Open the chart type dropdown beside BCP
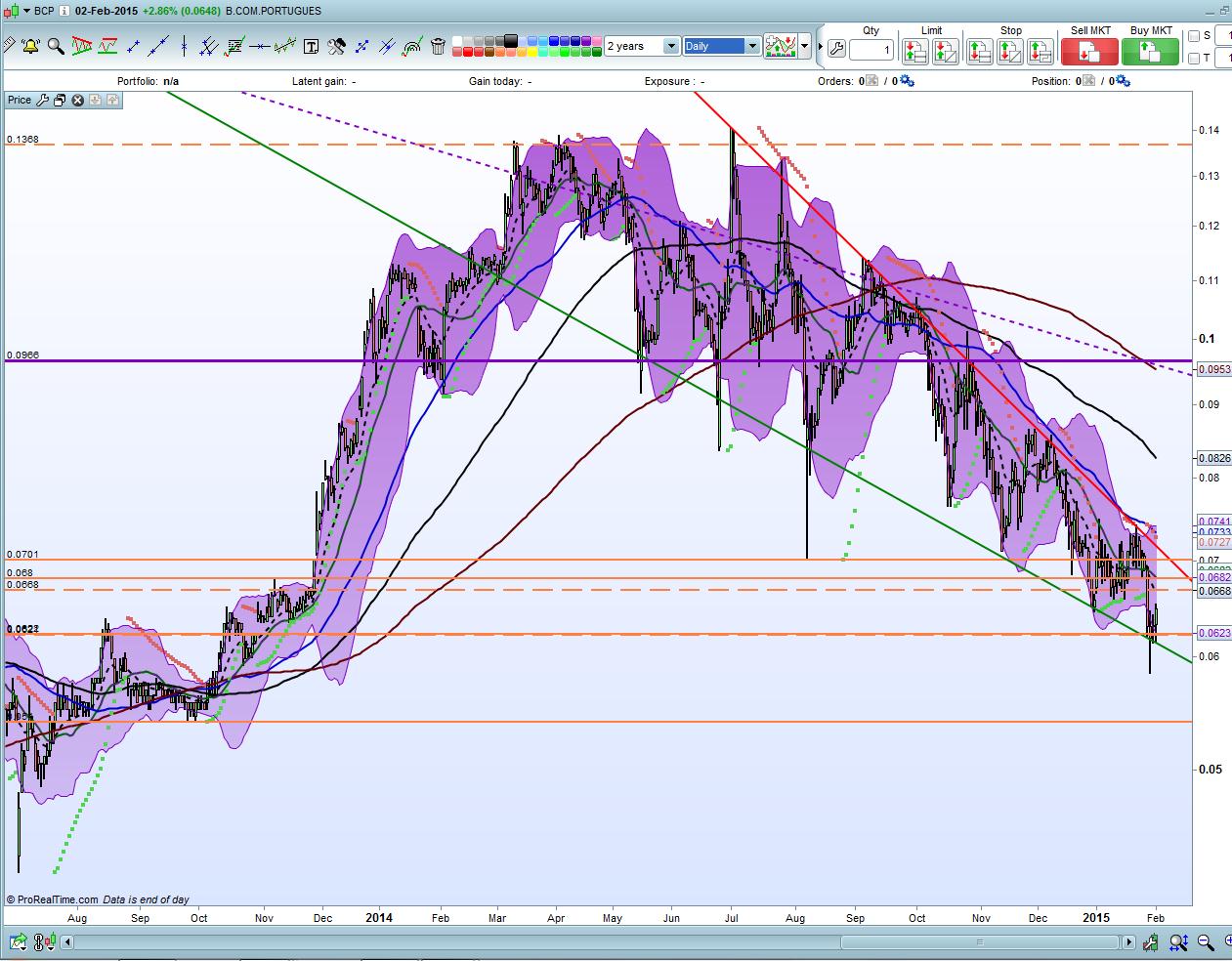This screenshot has height=961, width=1232. pos(24,11)
